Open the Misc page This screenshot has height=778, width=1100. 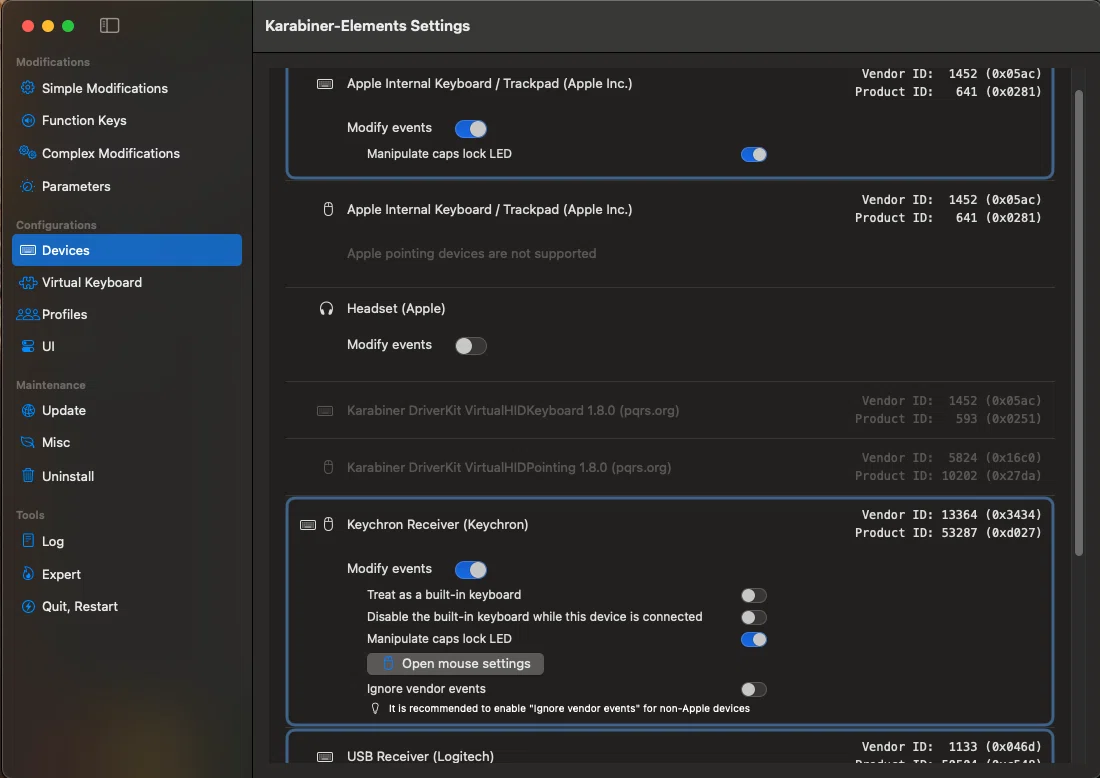(127, 442)
